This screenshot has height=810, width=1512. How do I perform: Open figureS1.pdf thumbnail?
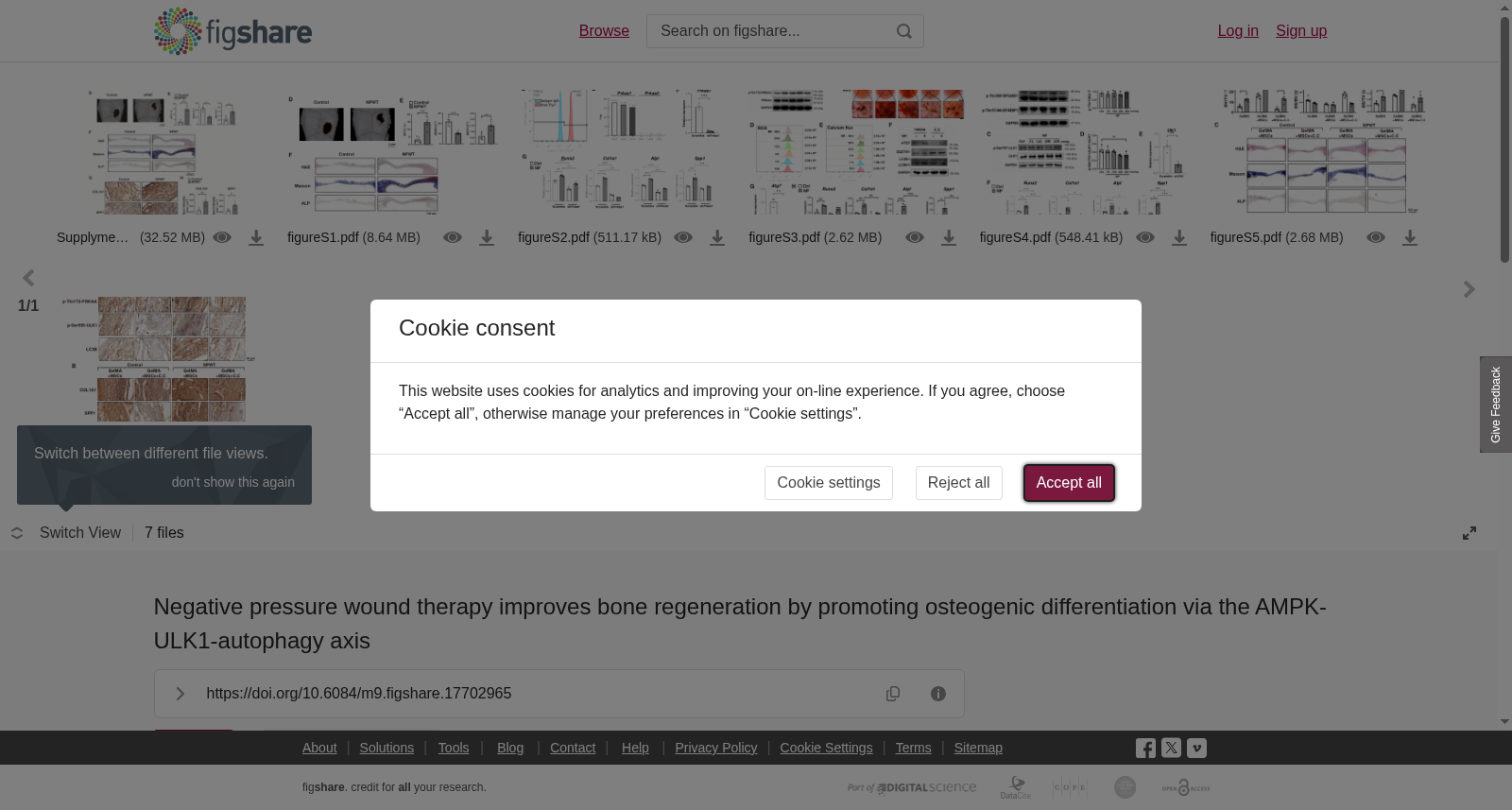click(x=391, y=153)
